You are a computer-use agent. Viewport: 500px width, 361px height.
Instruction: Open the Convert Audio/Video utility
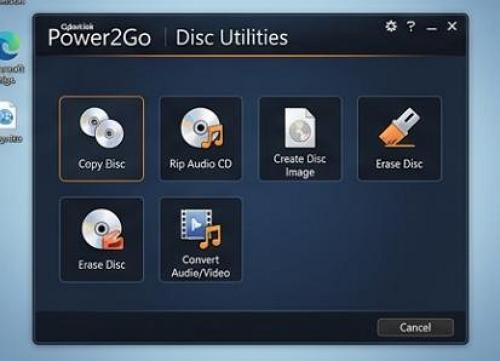pos(201,239)
